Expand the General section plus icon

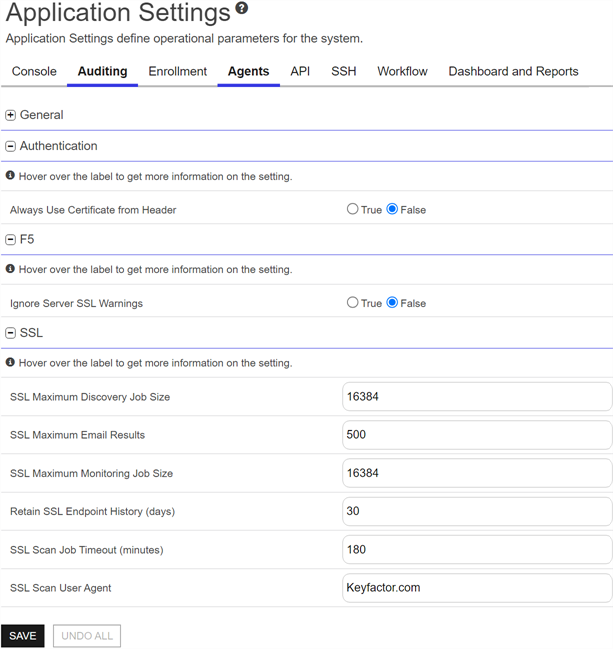[10, 115]
